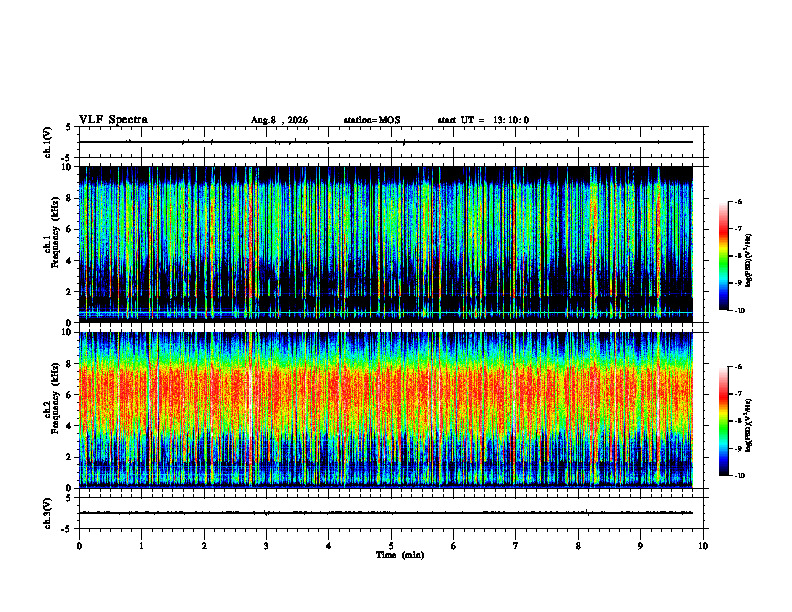Image resolution: width=792 pixels, height=612 pixels.
Task: Select the date text "Aug.8 , 2026"
Action: [x=279, y=120]
